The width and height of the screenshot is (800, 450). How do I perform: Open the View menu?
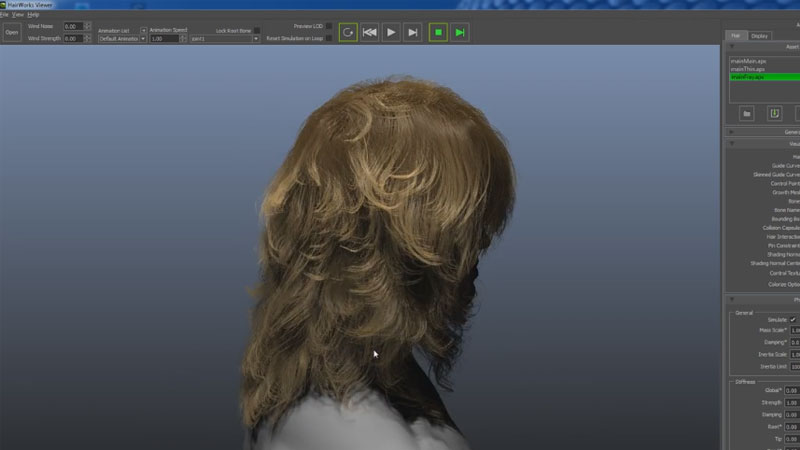pyautogui.click(x=18, y=15)
